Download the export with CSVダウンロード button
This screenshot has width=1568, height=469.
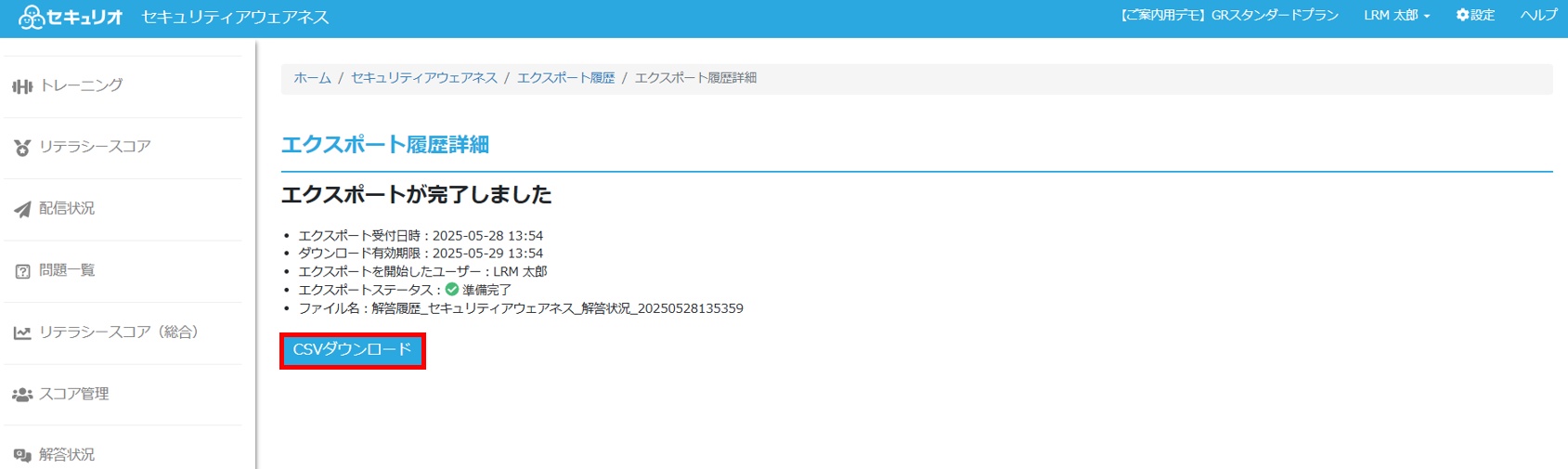coord(353,350)
